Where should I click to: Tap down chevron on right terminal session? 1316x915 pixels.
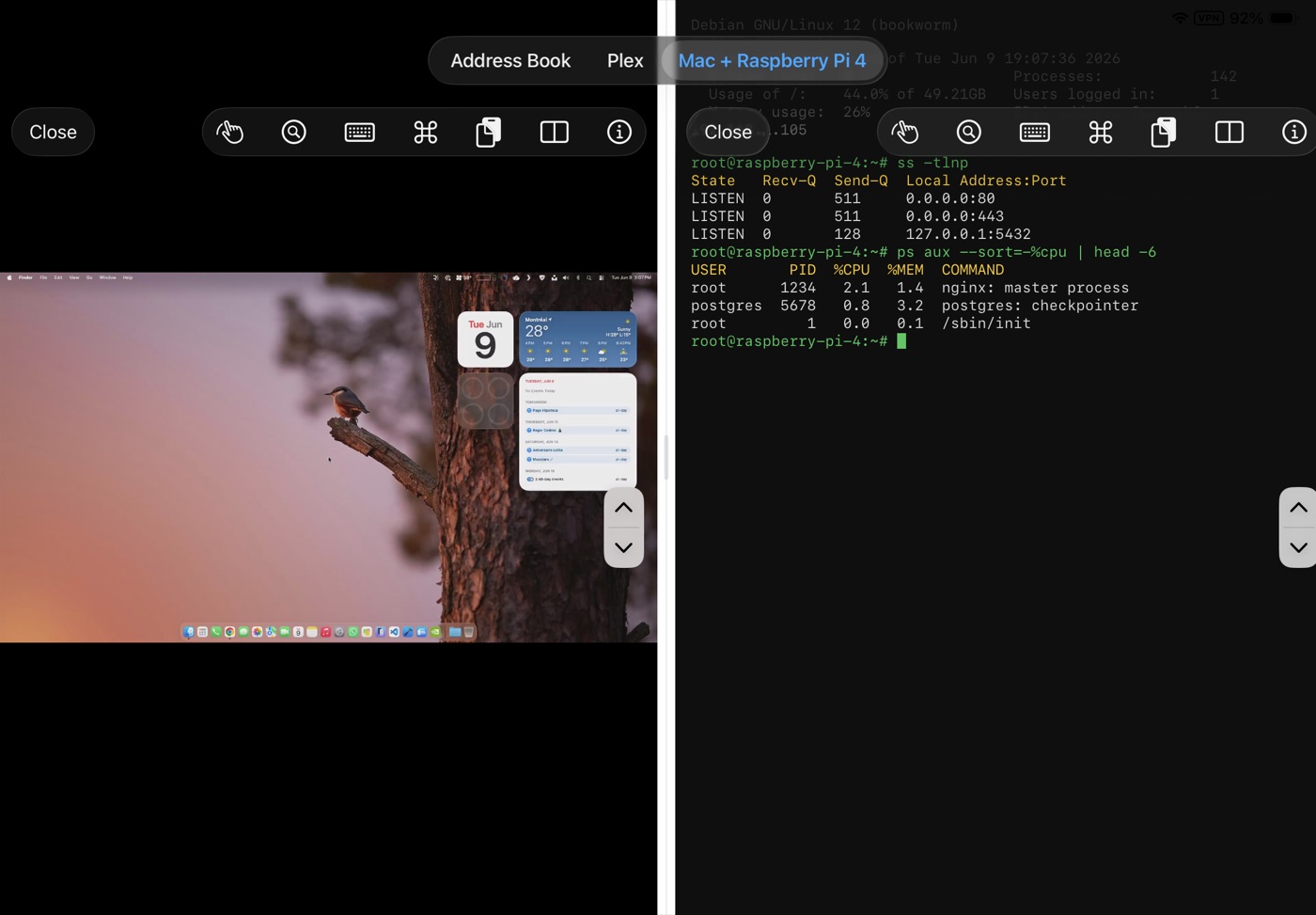point(1298,547)
